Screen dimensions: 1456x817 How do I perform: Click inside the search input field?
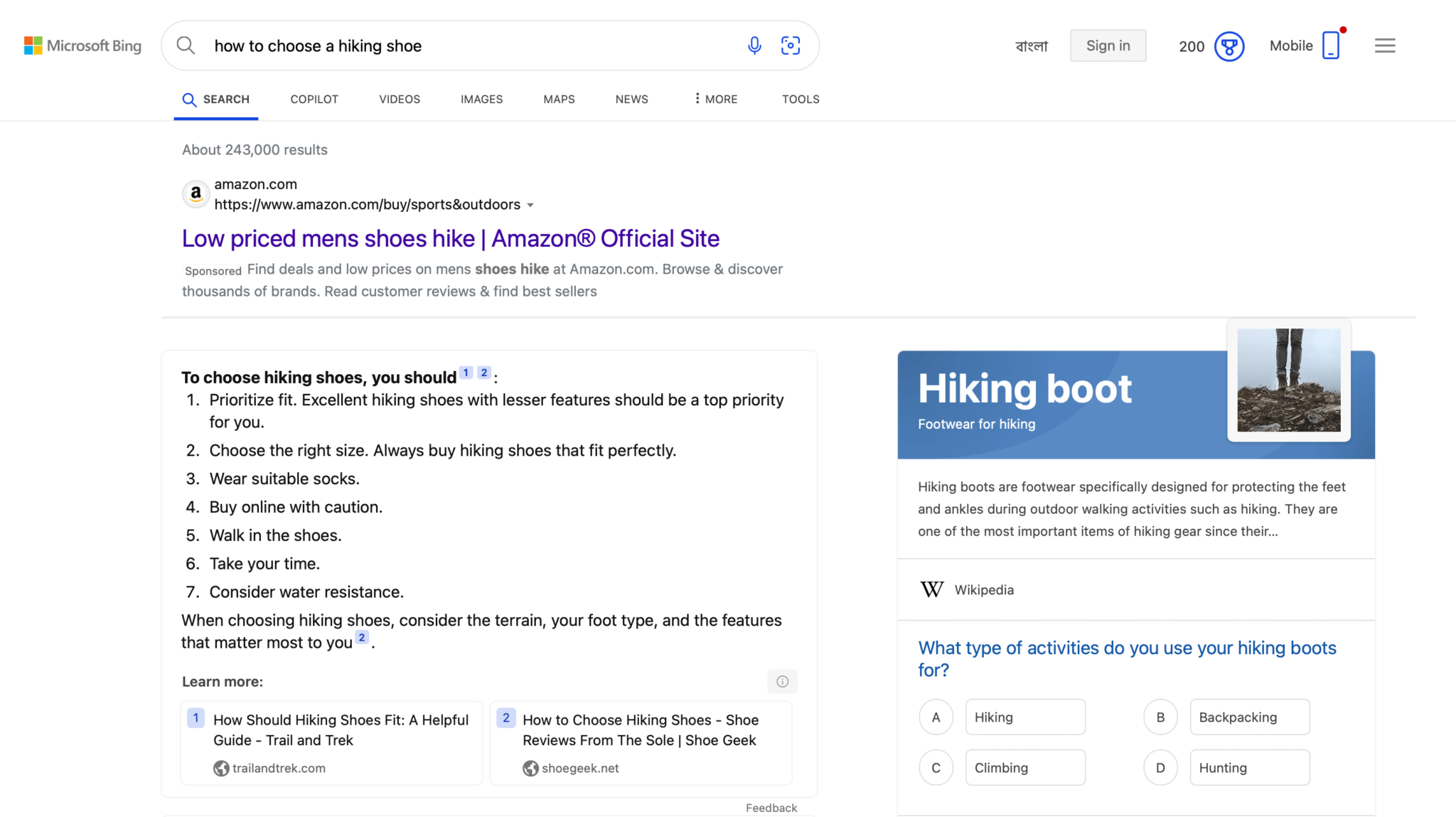[462, 45]
